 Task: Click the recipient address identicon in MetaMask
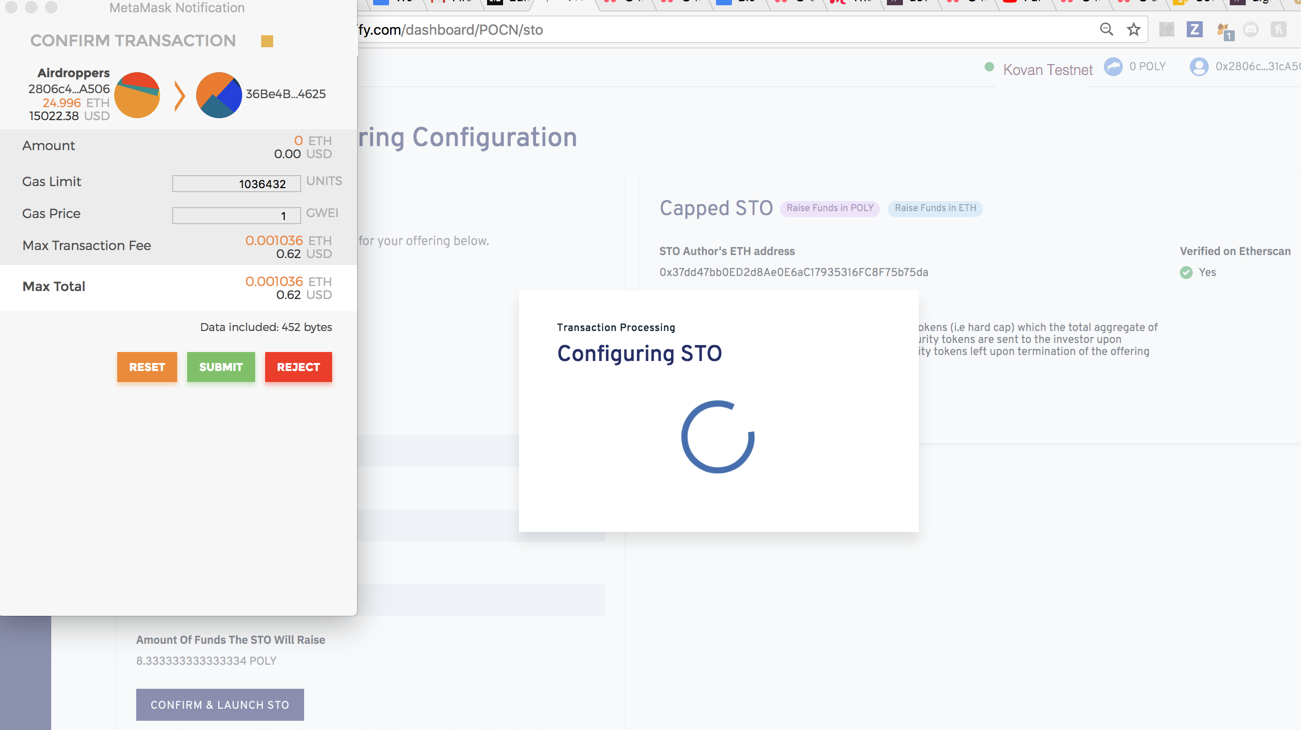point(218,95)
